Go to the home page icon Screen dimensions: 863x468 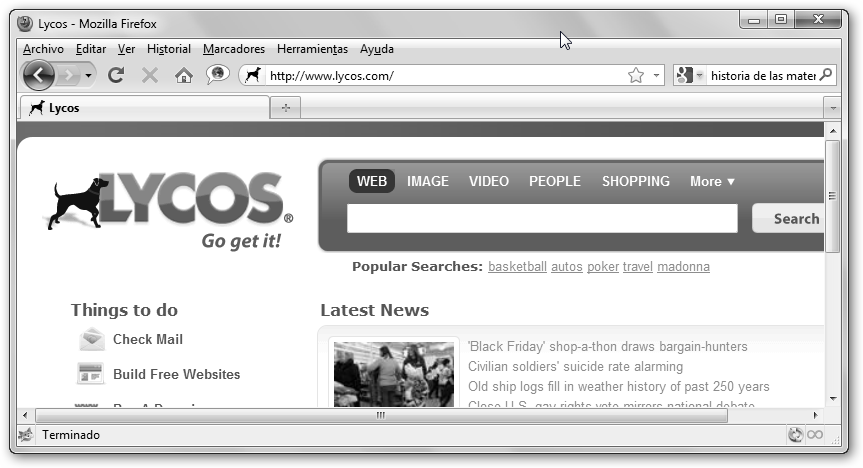pos(183,75)
